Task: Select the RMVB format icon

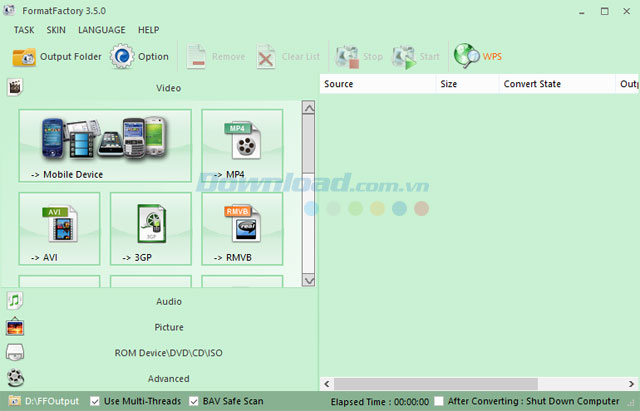Action: (x=242, y=224)
